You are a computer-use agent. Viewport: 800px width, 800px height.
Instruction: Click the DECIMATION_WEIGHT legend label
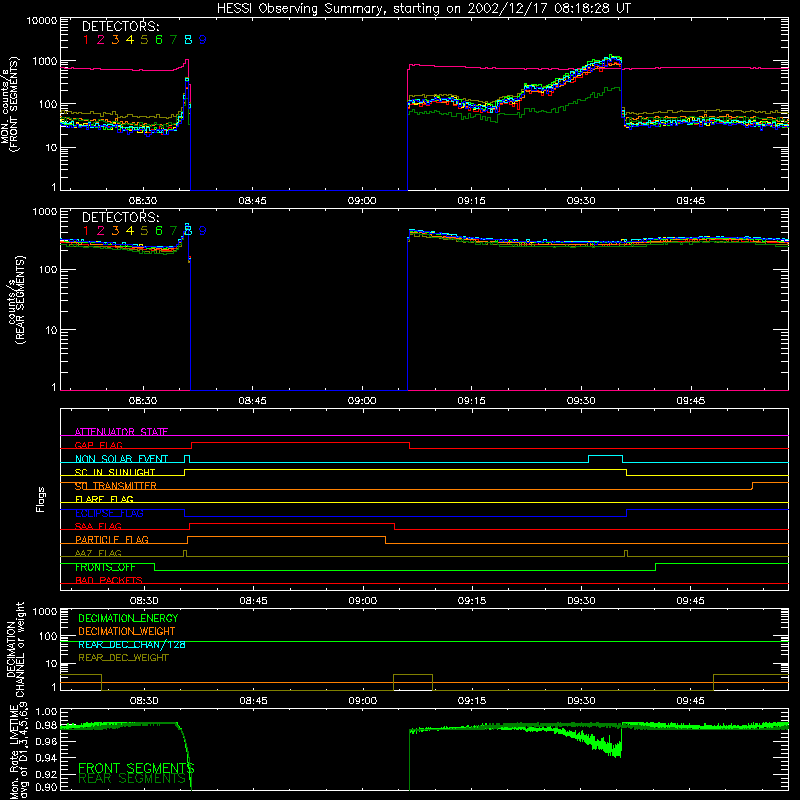coord(127,632)
